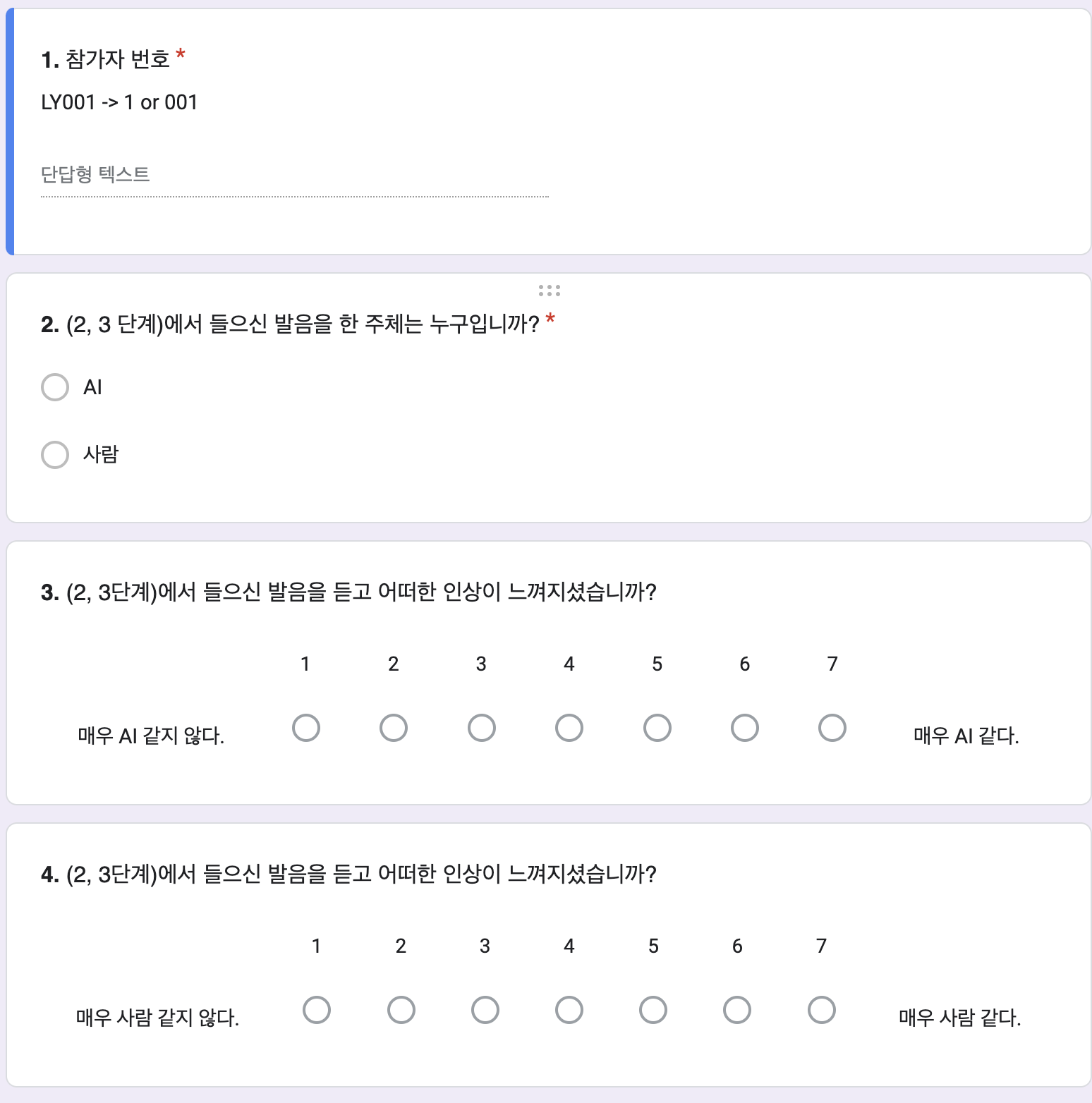Viewport: 1092px width, 1103px height.
Task: Pick rating 2 on question 4 사람 scale
Action: (401, 1010)
